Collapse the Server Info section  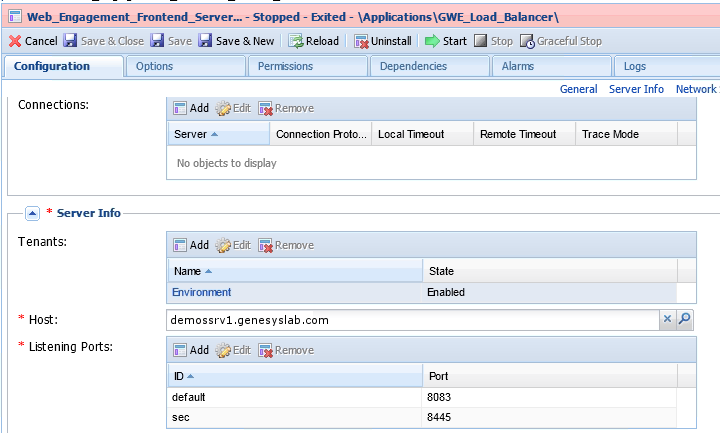[x=32, y=214]
